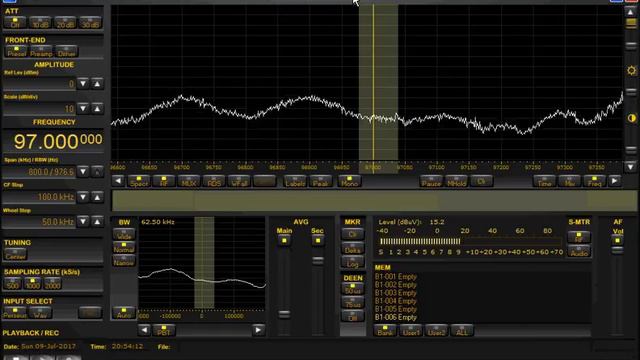Increase the Ref Lev value with up arrow

pos(97,84)
